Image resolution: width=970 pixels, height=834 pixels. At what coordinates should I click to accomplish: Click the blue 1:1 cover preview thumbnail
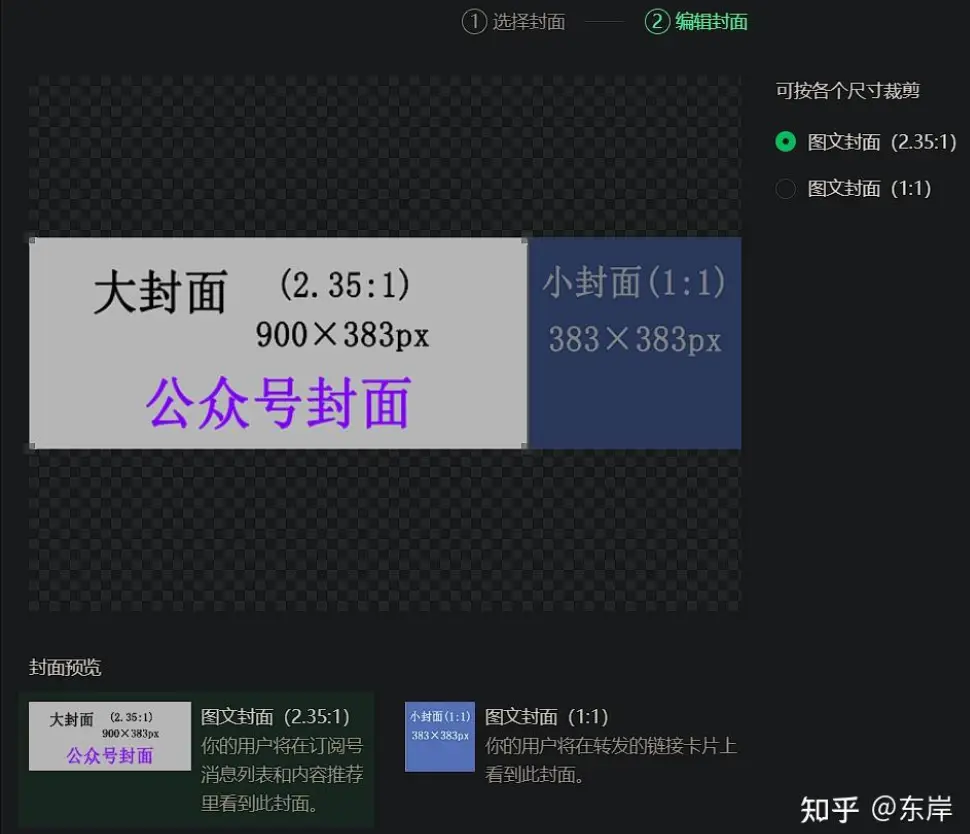(439, 736)
